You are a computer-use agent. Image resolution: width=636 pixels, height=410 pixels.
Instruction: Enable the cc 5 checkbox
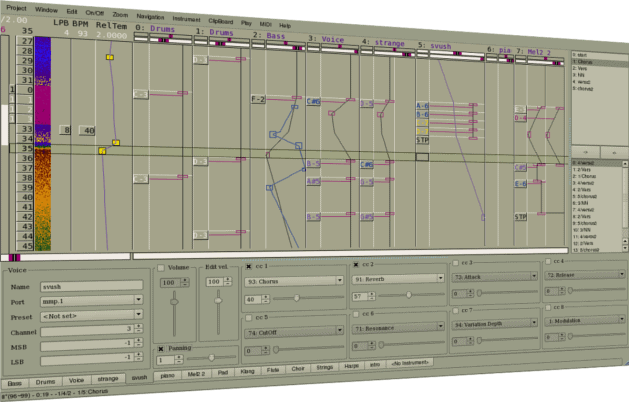click(x=249, y=318)
